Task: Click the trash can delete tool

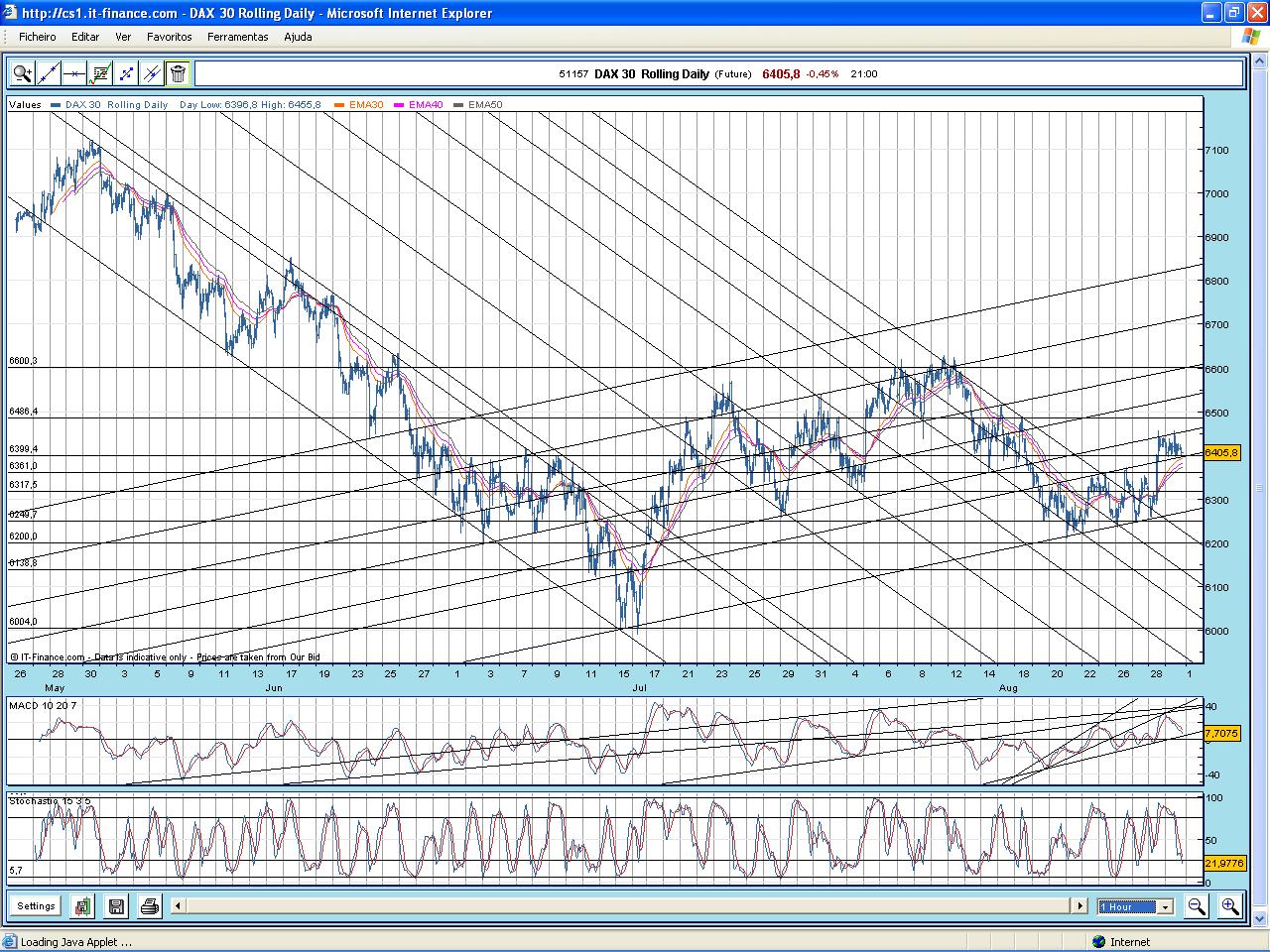Action: click(x=178, y=73)
